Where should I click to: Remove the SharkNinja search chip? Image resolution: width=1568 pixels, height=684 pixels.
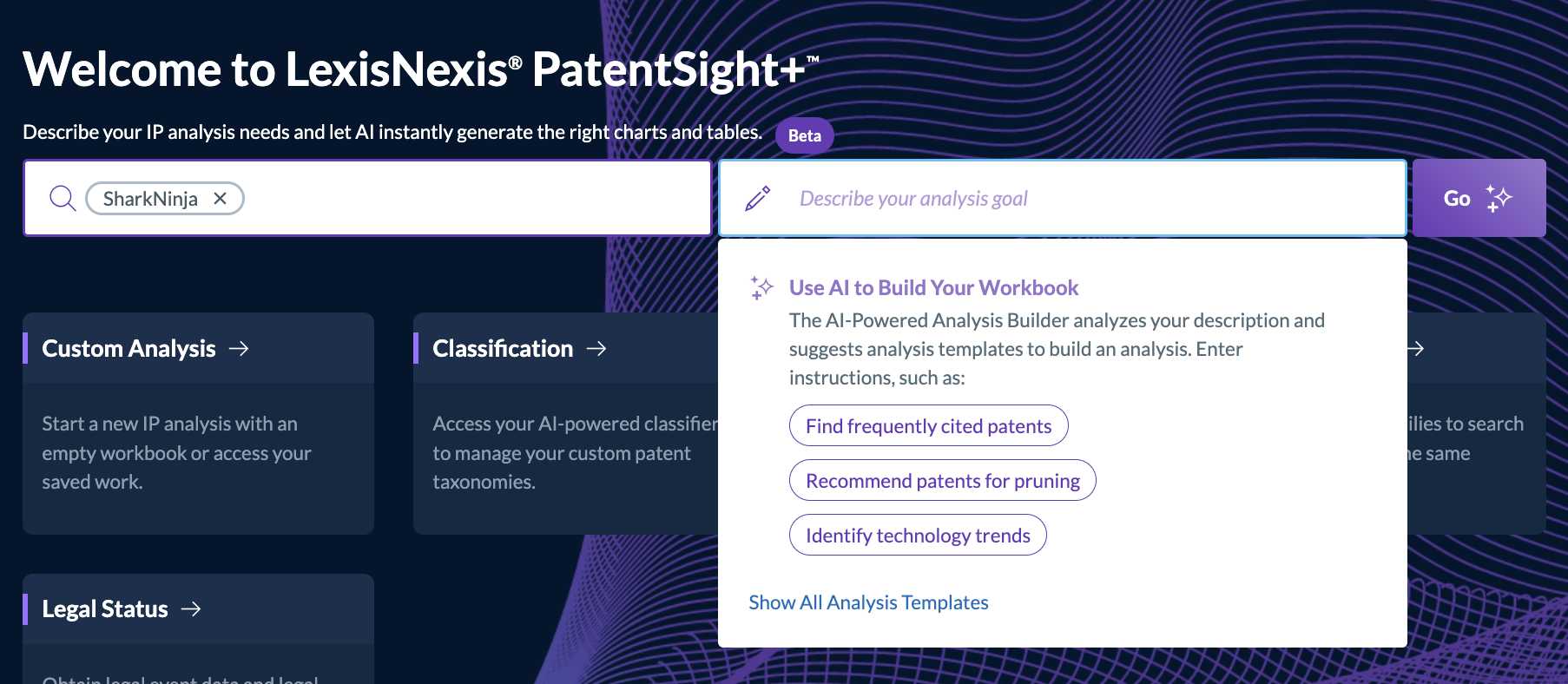click(221, 199)
